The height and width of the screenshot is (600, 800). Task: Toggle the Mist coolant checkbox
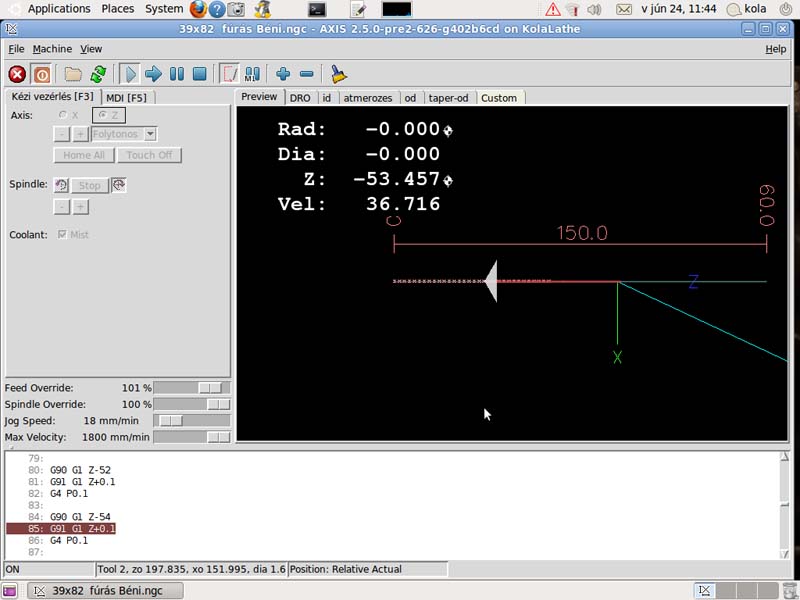[x=64, y=235]
